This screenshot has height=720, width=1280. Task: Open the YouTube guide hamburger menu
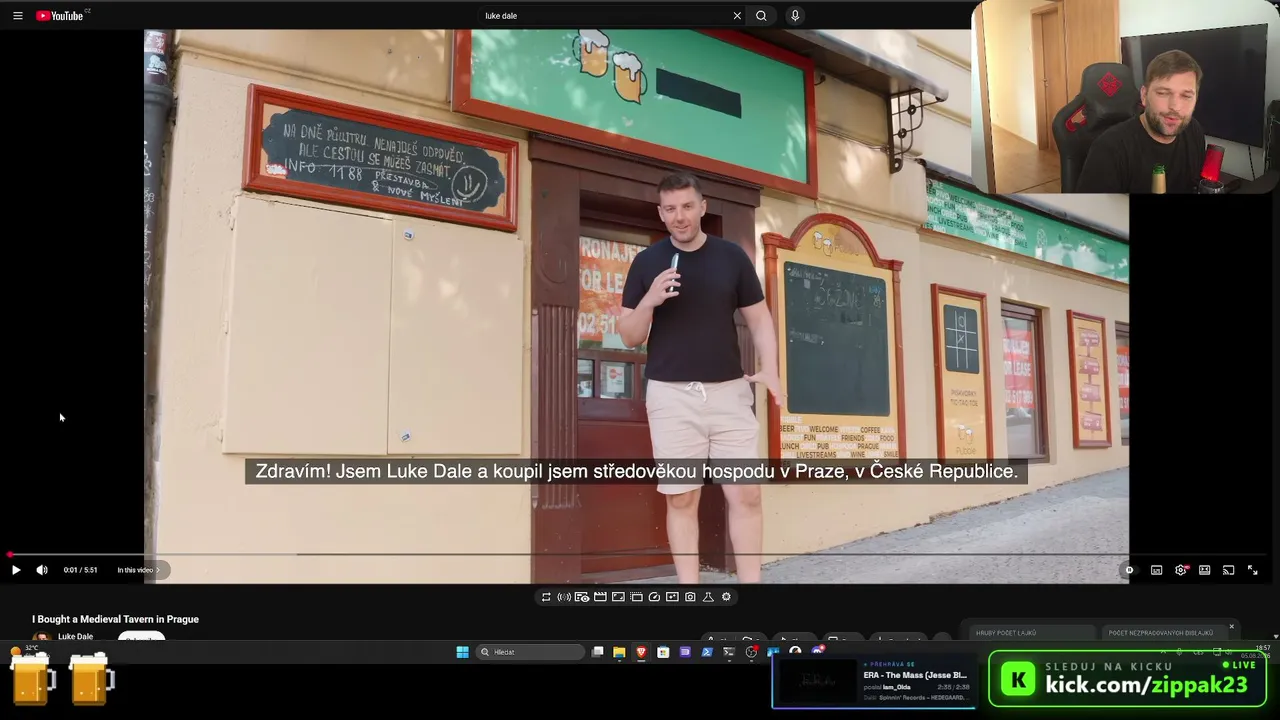click(x=17, y=16)
